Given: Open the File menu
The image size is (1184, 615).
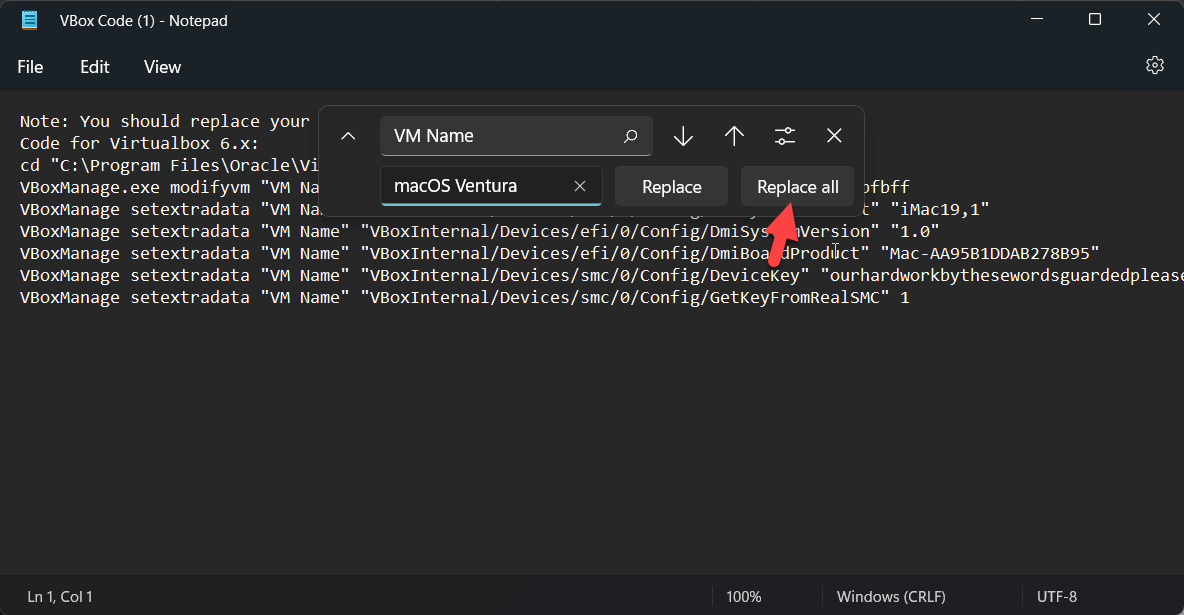Looking at the screenshot, I should (30, 67).
